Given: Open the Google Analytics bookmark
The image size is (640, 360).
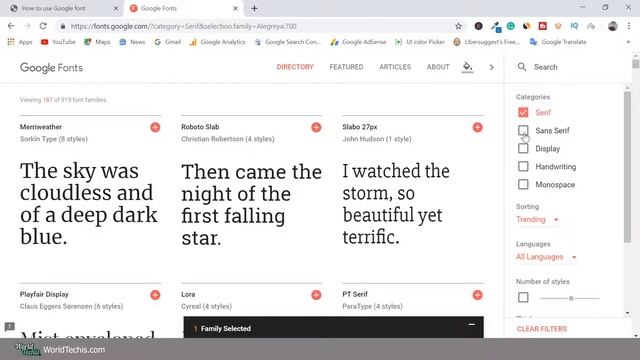Looking at the screenshot, I should click(218, 42).
